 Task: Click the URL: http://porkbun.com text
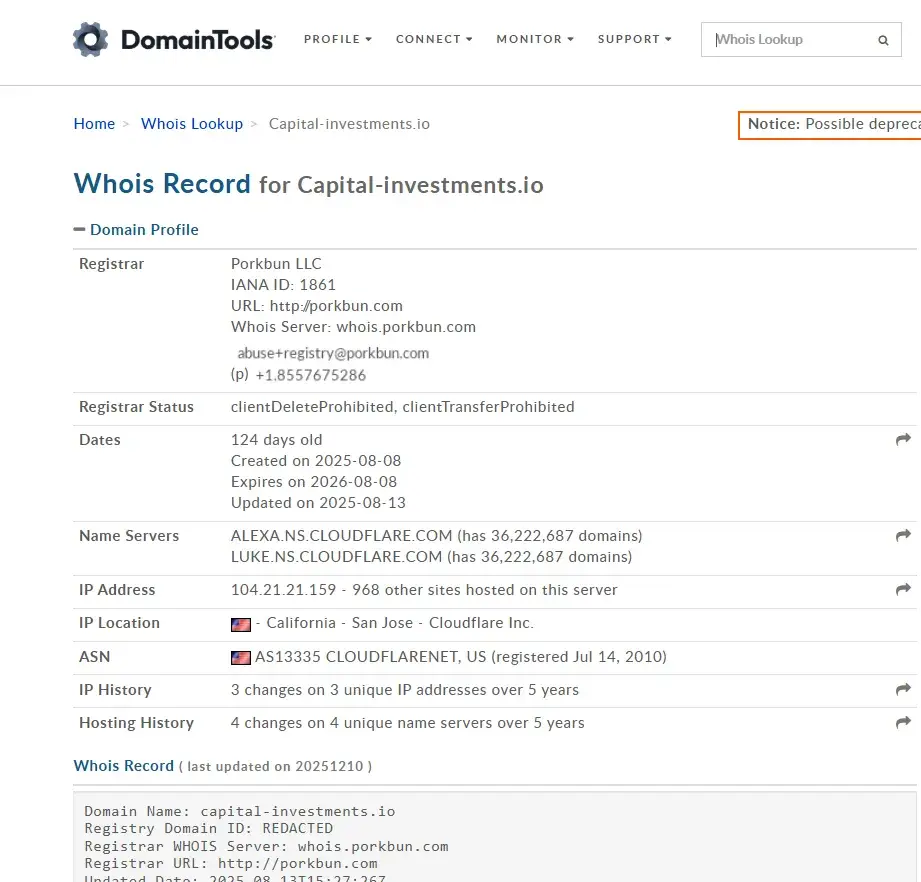317,306
